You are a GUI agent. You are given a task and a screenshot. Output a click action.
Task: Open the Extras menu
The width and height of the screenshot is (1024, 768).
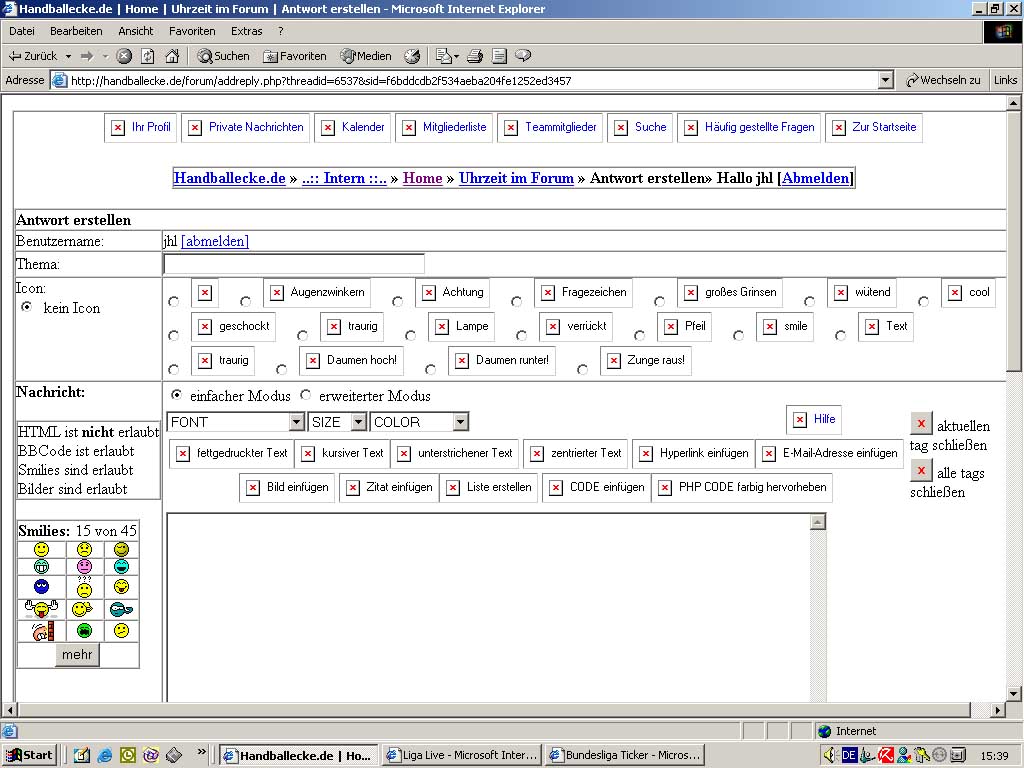click(247, 31)
